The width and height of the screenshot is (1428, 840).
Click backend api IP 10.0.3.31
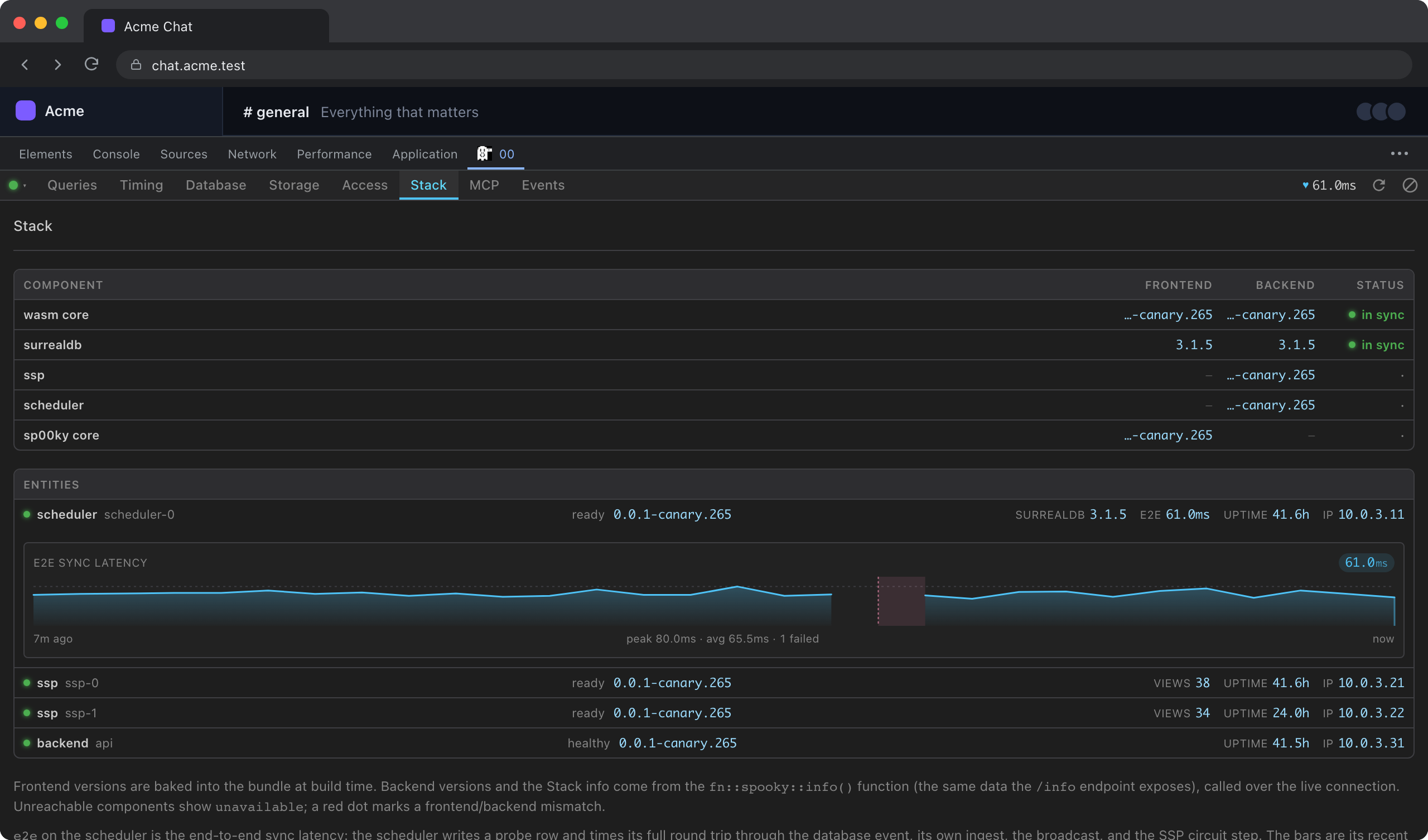(1371, 742)
